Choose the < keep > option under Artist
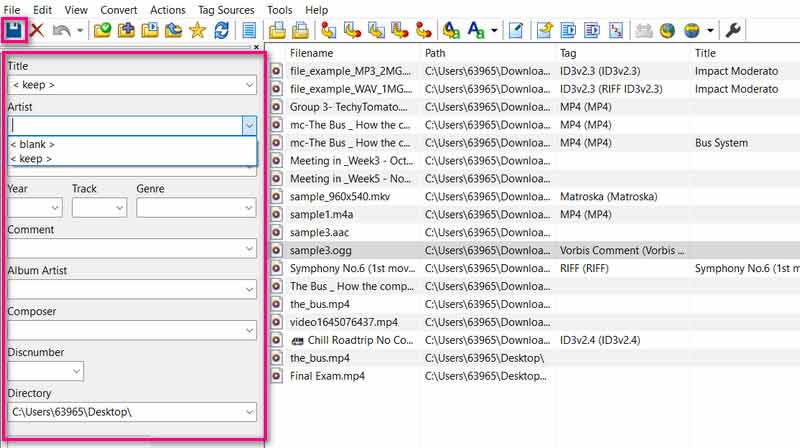The image size is (800, 448). [31, 159]
